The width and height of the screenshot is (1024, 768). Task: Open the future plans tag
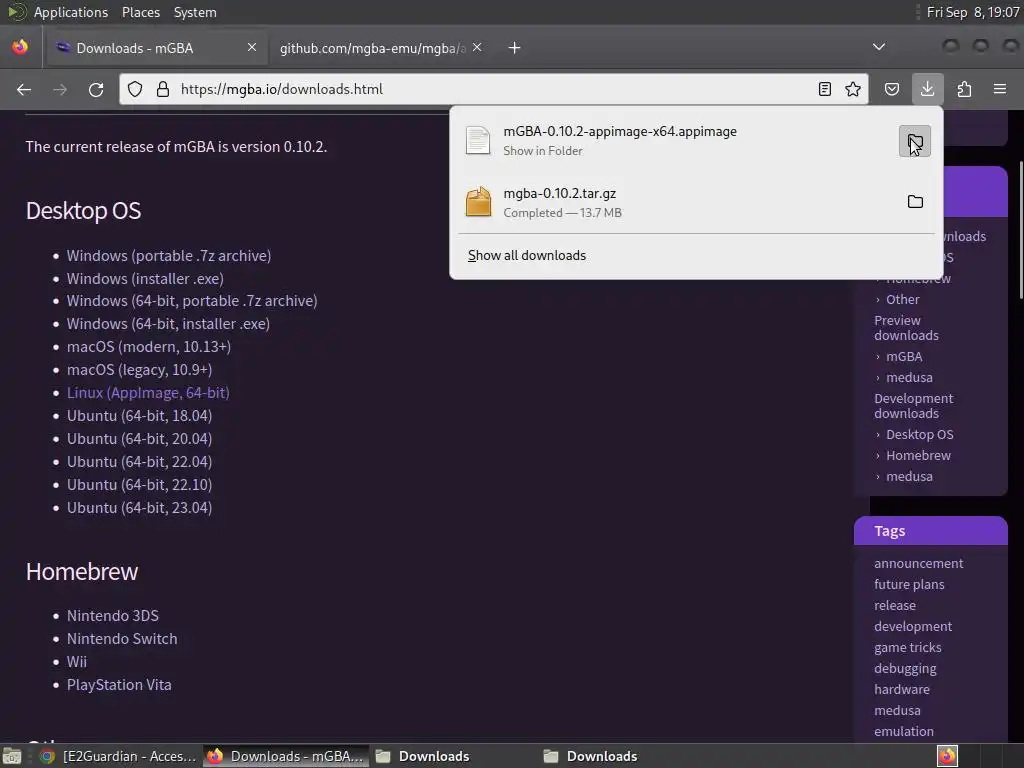909,584
